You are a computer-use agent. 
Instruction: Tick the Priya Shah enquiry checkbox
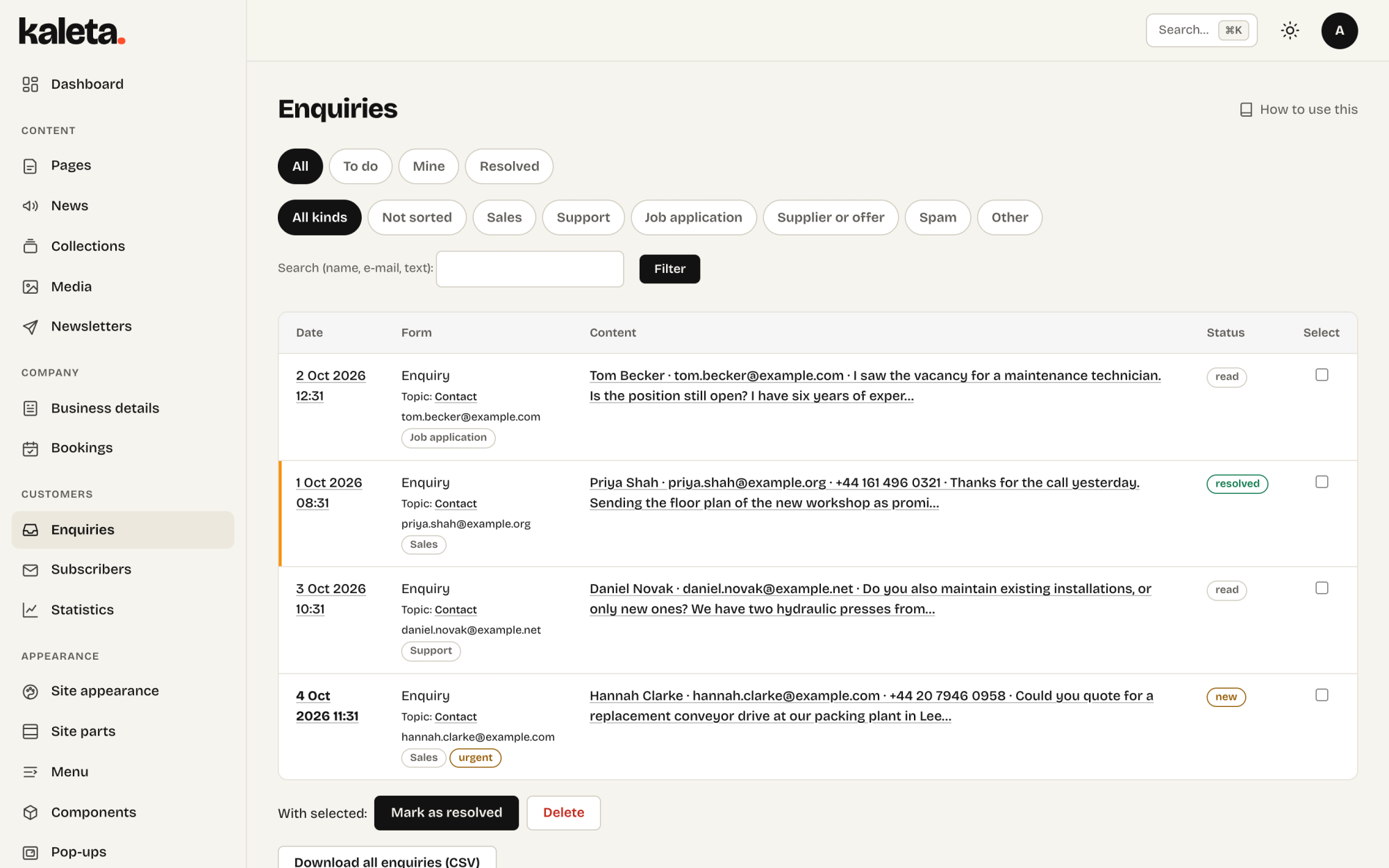click(1322, 482)
